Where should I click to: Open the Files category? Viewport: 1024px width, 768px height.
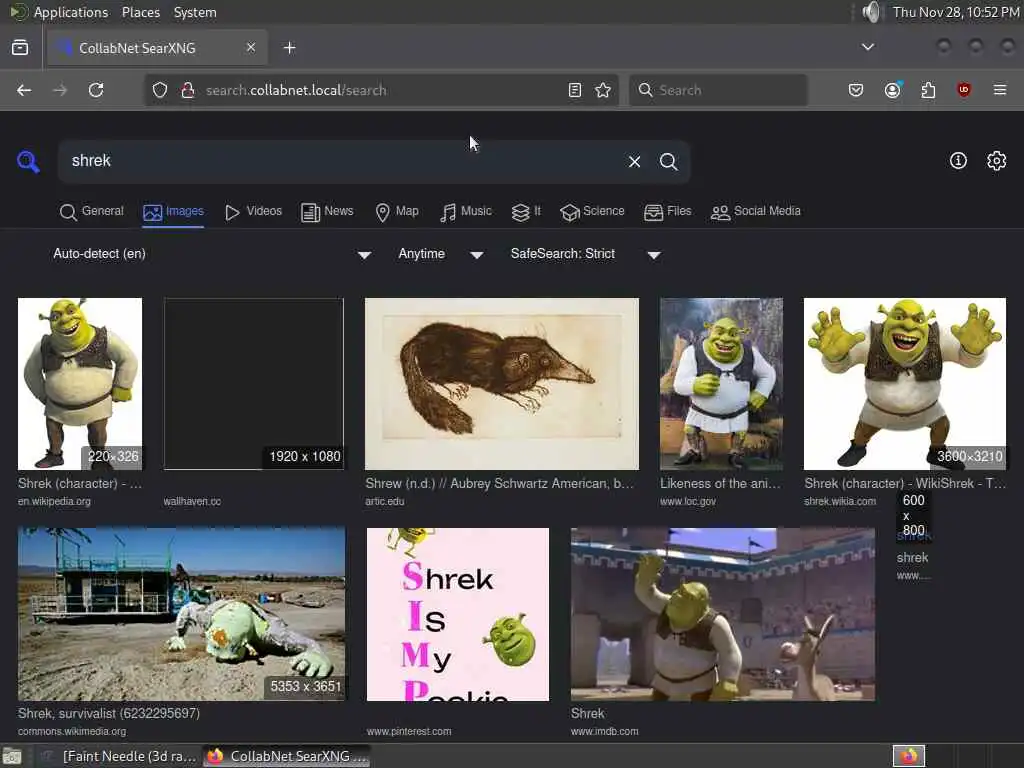point(667,212)
